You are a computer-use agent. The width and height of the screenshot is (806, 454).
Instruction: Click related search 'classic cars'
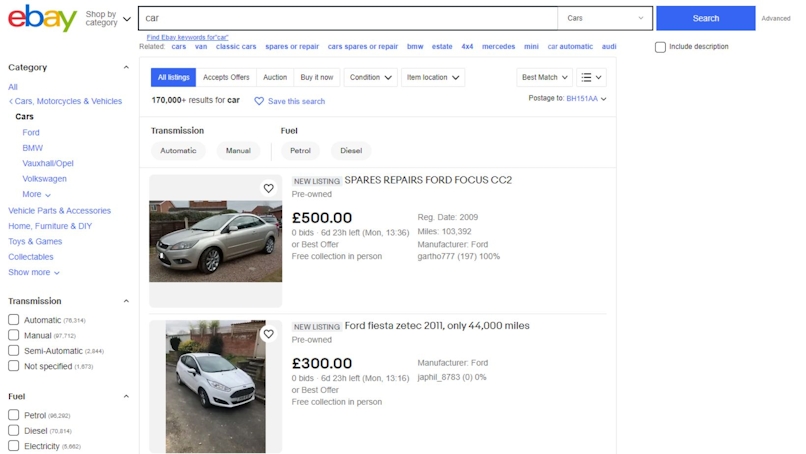pyautogui.click(x=236, y=46)
